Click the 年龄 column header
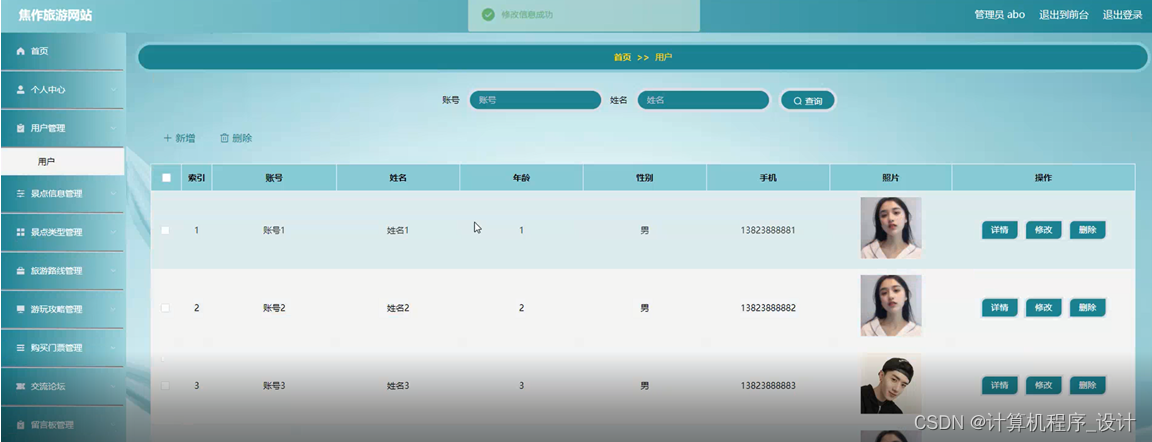Screen dimensions: 1152x442 click(521, 178)
